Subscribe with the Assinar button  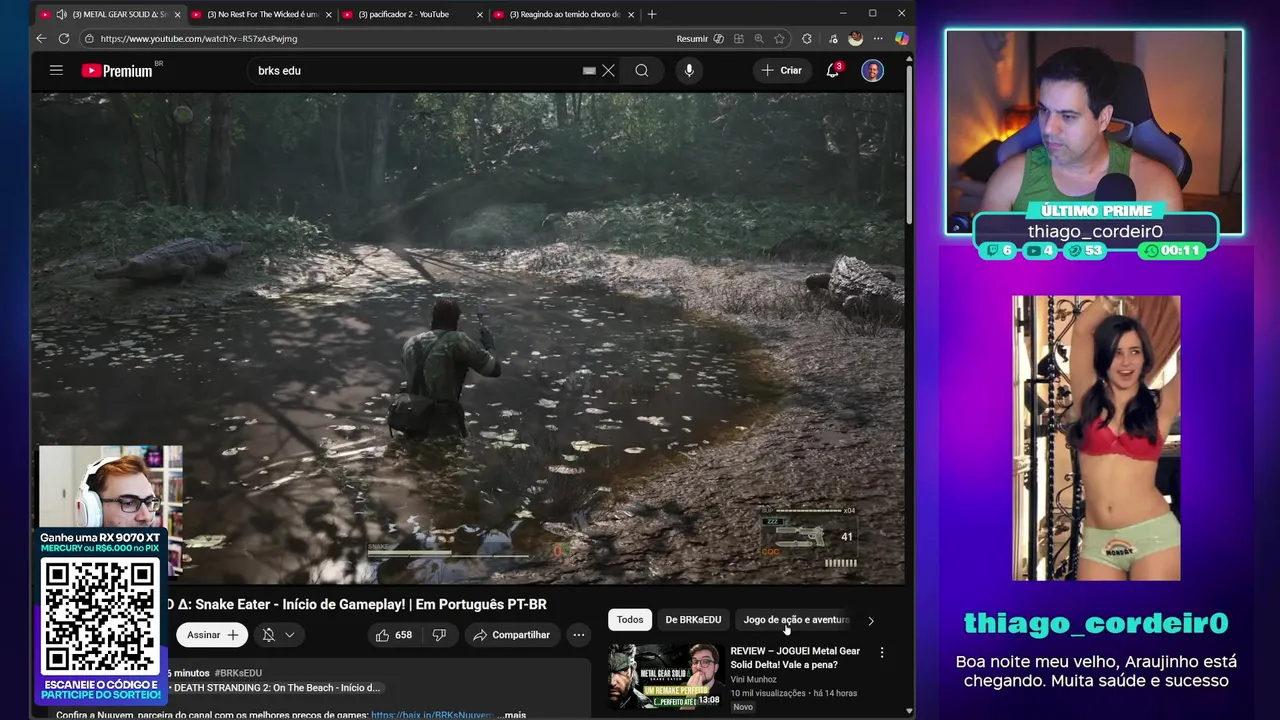213,635
